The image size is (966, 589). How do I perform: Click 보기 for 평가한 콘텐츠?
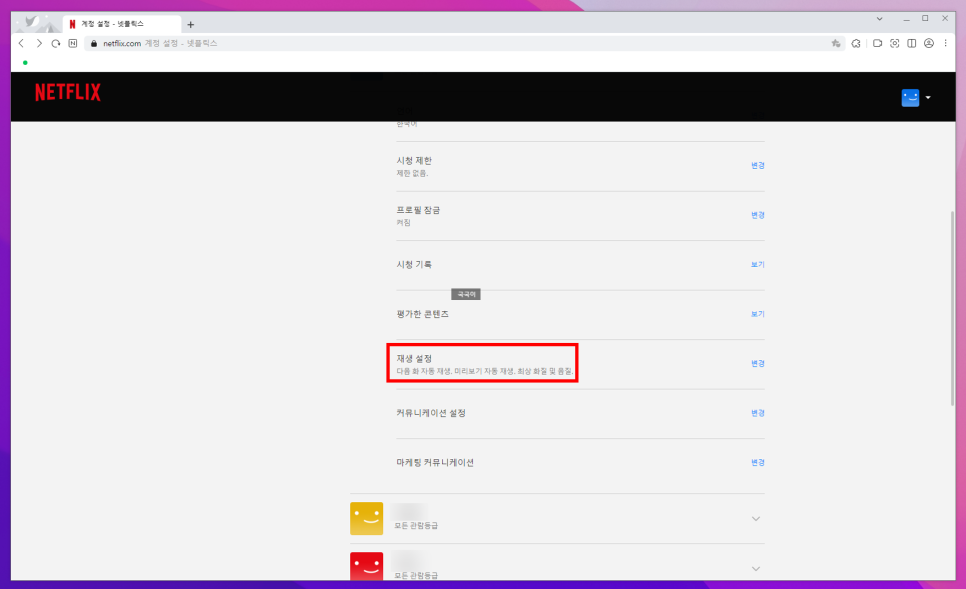tap(758, 314)
